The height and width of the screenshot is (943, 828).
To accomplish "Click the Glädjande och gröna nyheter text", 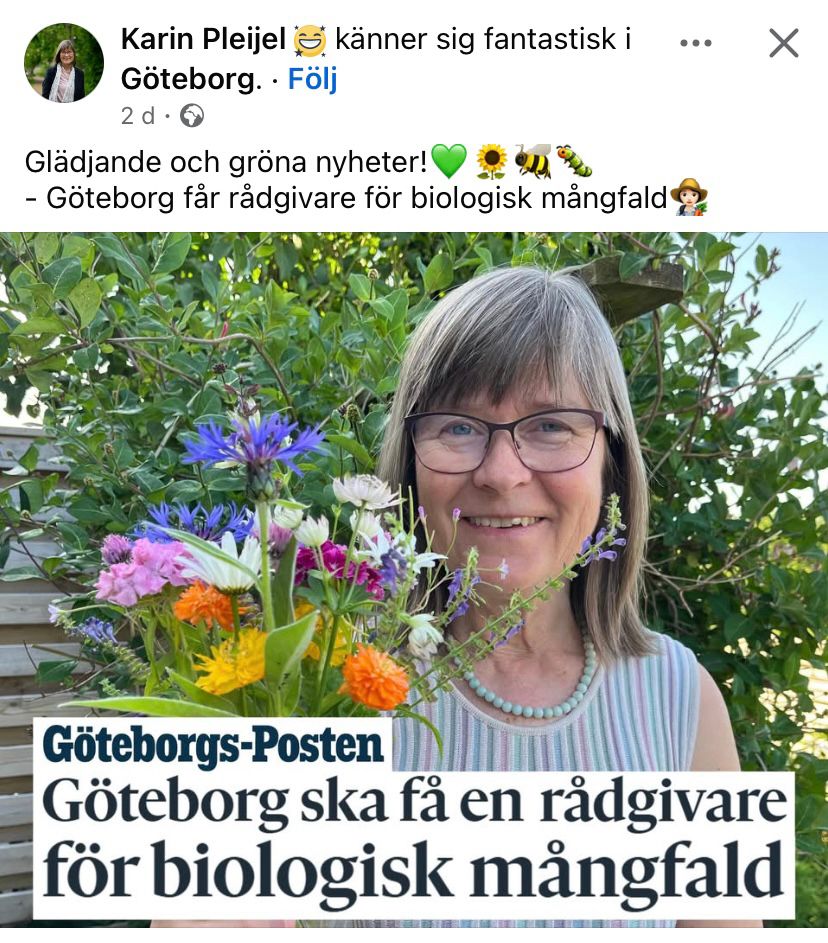I will (x=226, y=162).
